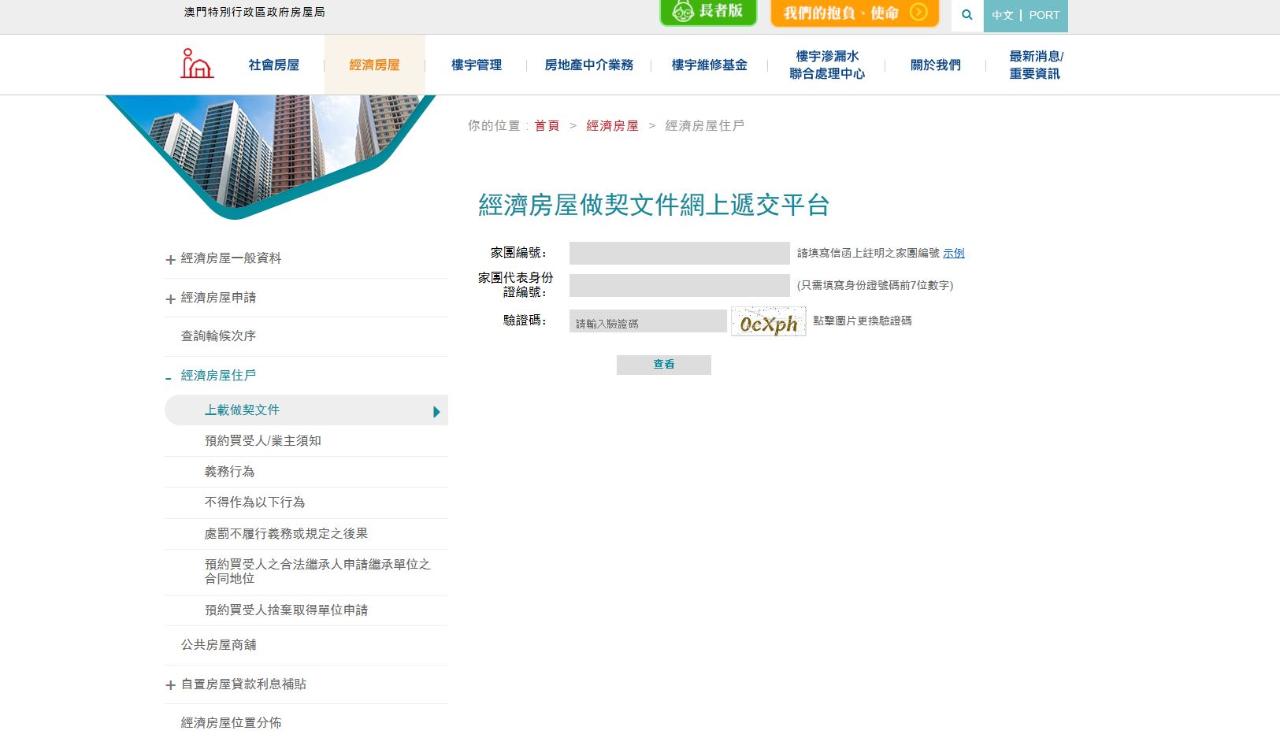
Task: Click the 長者版 elderly version button
Action: [708, 12]
